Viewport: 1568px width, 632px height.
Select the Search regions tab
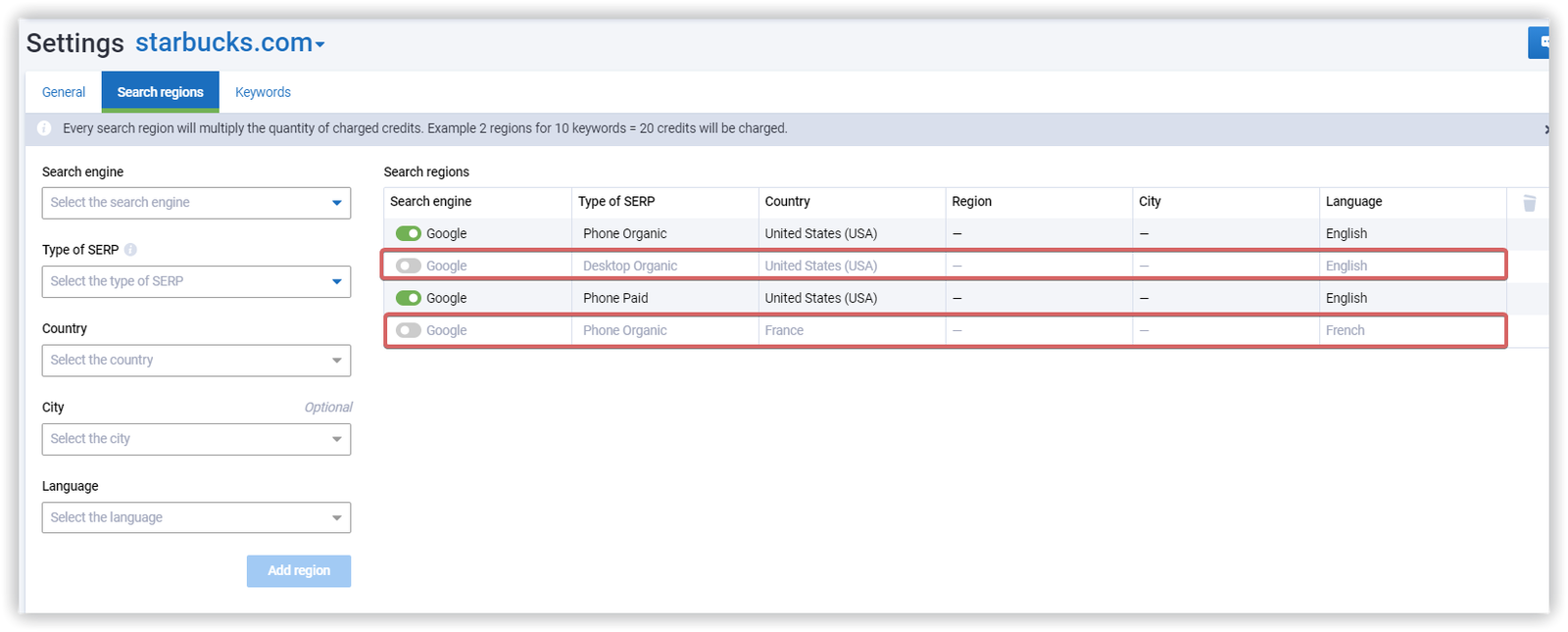tap(161, 92)
